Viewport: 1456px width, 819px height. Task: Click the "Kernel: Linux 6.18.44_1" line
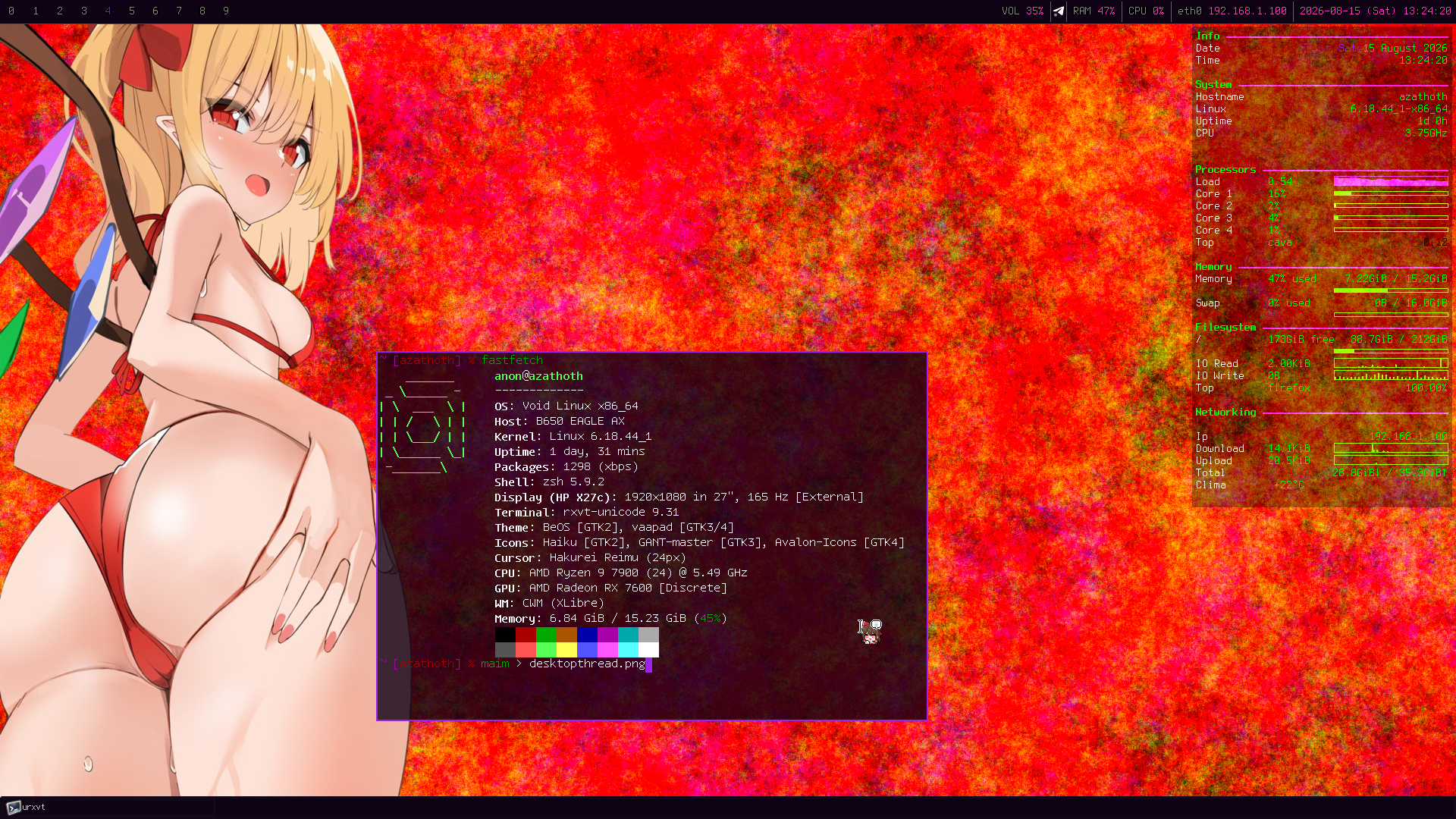573,437
